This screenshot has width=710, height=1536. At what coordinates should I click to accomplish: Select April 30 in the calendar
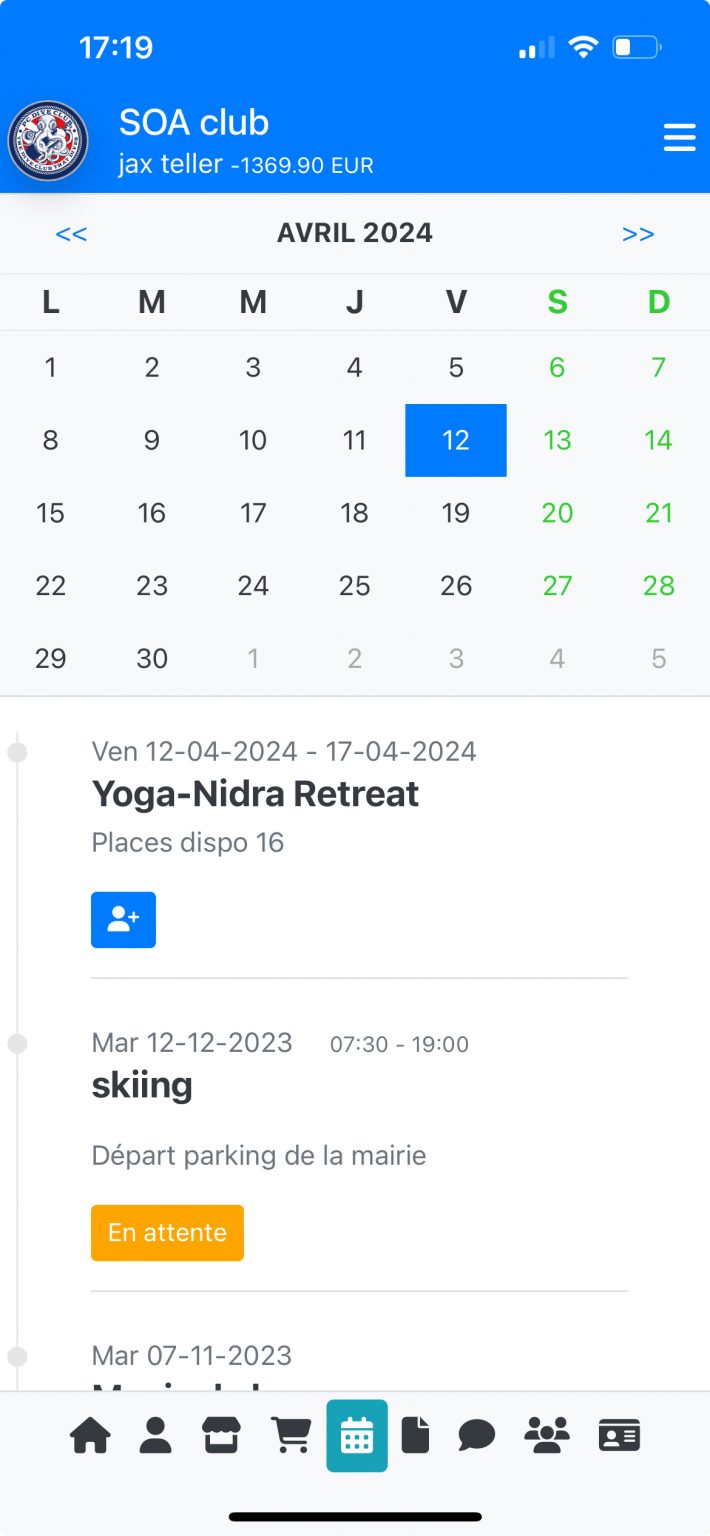point(152,659)
